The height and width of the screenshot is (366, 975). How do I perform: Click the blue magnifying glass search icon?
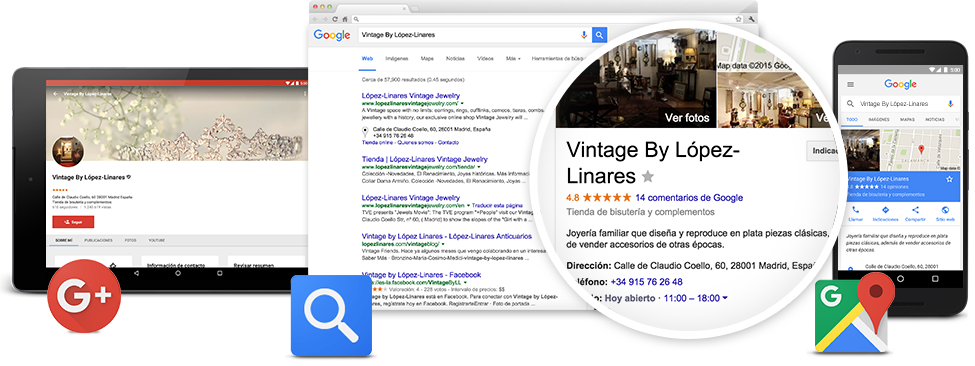click(x=331, y=316)
